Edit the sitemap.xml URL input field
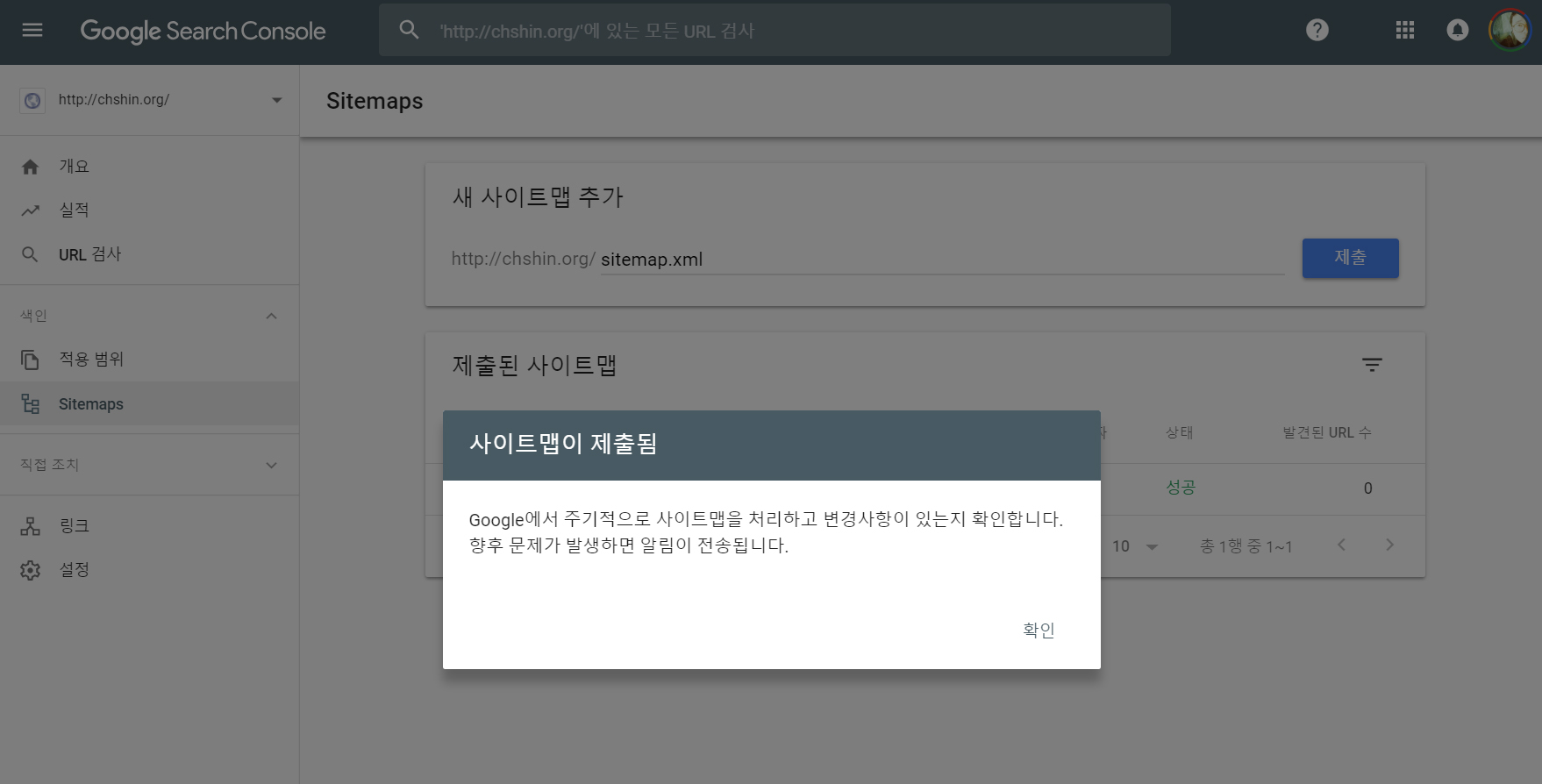This screenshot has width=1542, height=784. [x=942, y=260]
